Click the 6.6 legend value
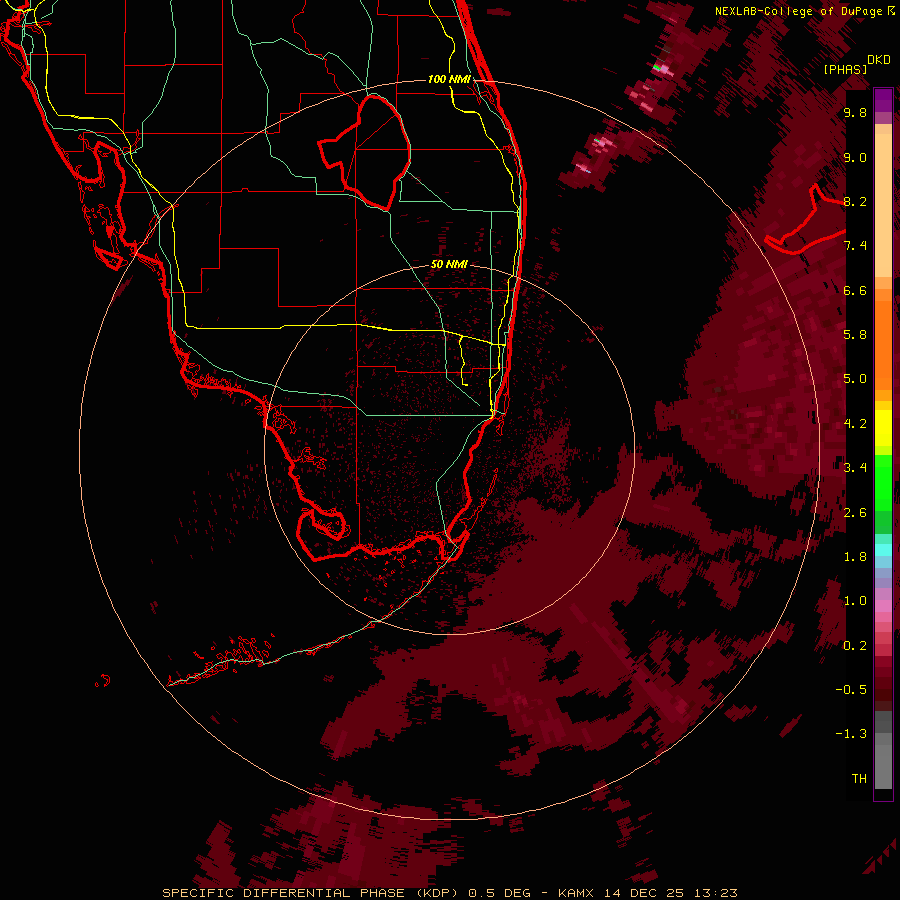 click(x=855, y=290)
